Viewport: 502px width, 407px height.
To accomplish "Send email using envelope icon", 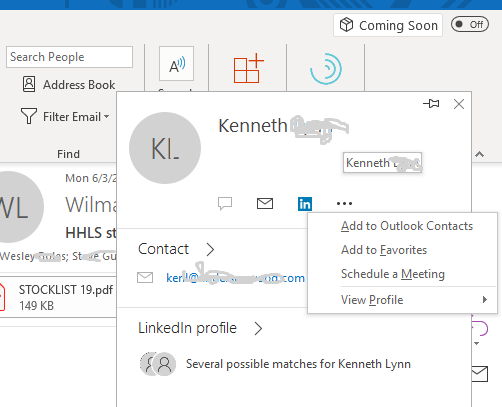I will click(265, 203).
